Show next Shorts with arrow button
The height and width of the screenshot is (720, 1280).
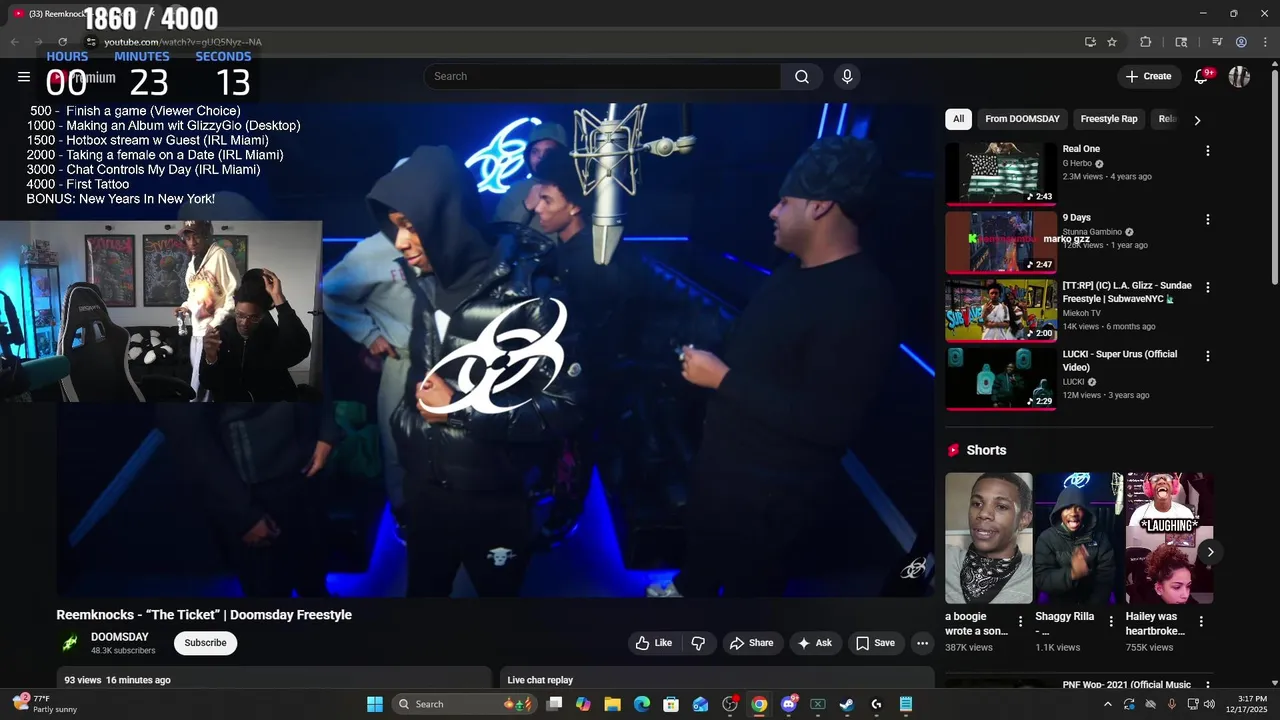coord(1210,552)
